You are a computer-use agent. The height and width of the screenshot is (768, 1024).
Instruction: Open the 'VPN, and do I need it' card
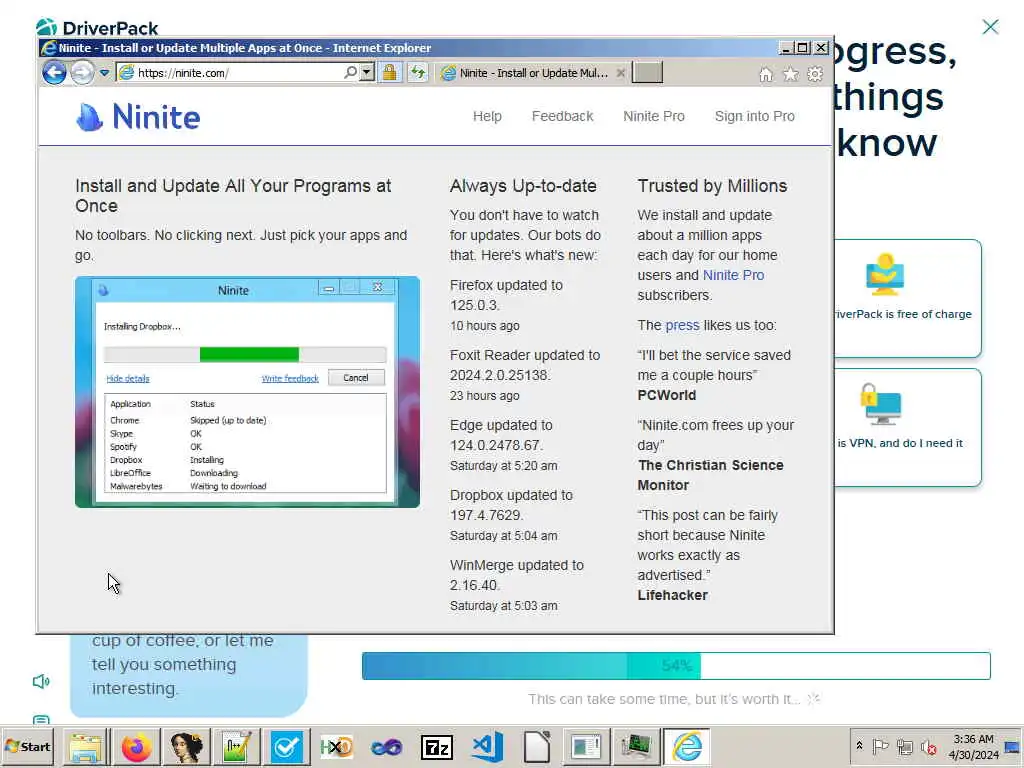point(908,428)
